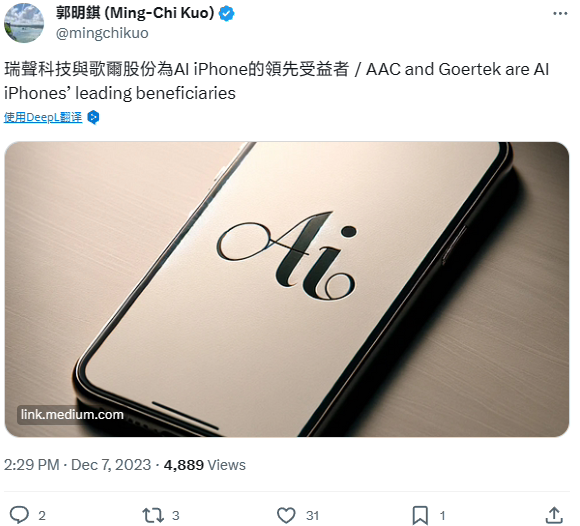
Task: Click the reply count number 2
Action: click(x=42, y=515)
